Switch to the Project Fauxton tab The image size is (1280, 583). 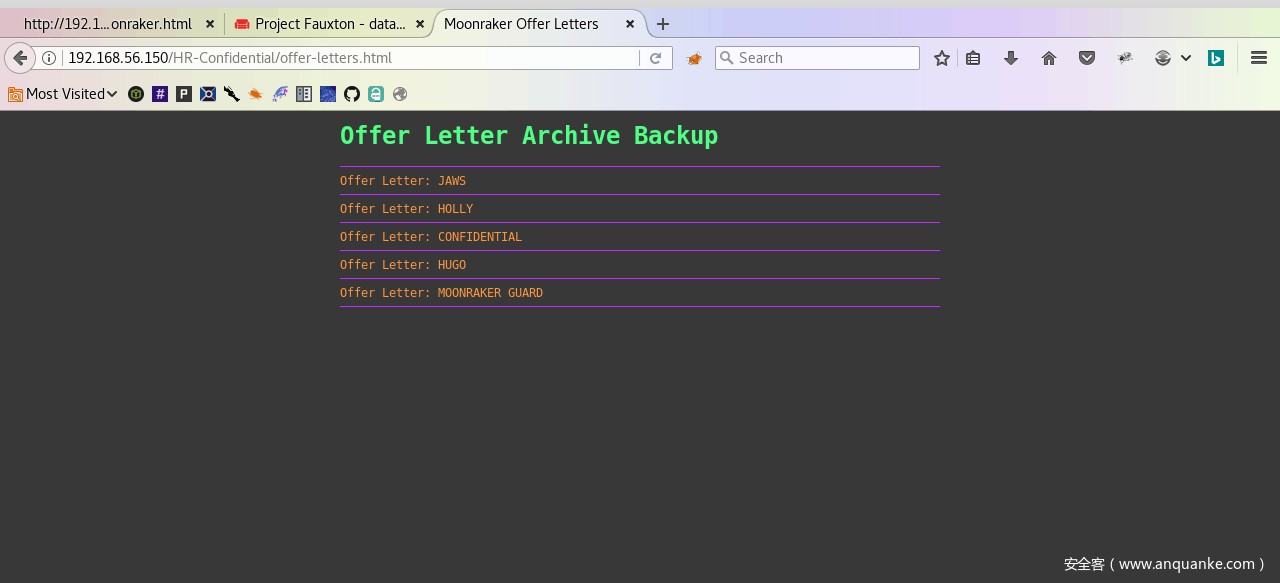point(320,24)
